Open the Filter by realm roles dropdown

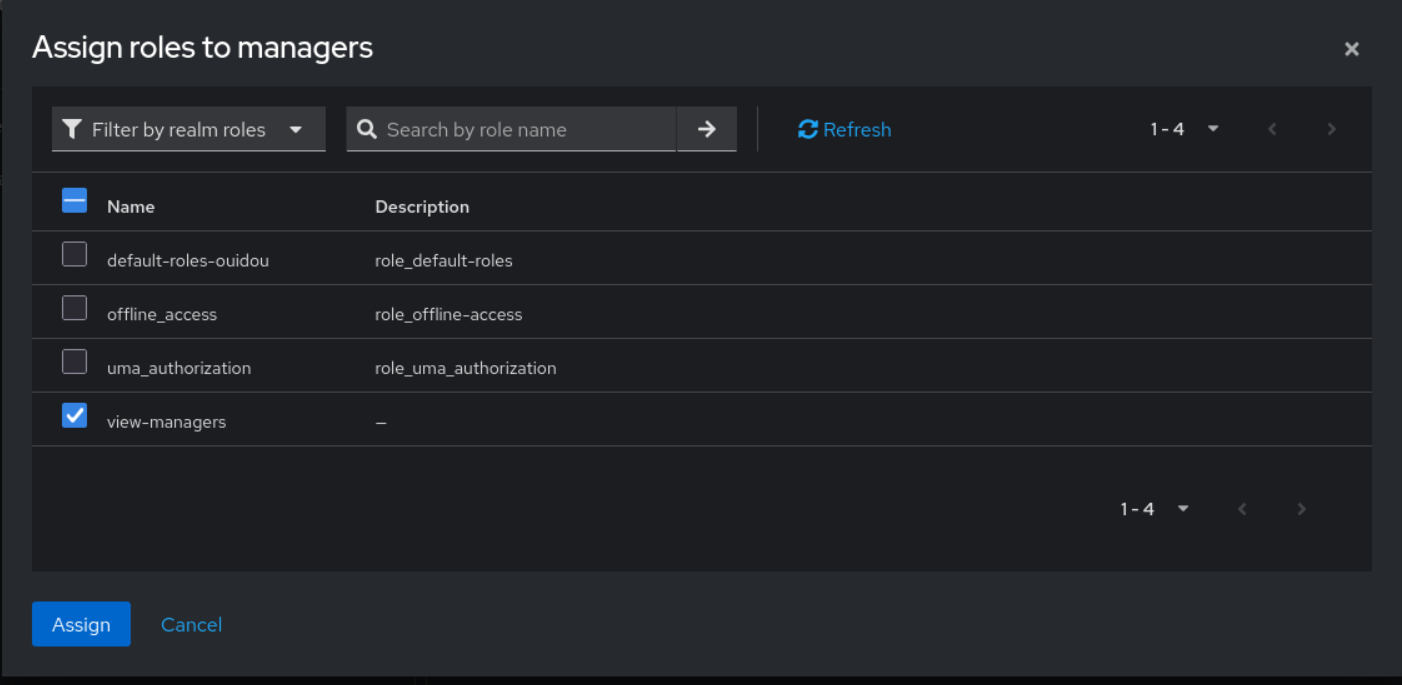[x=188, y=129]
